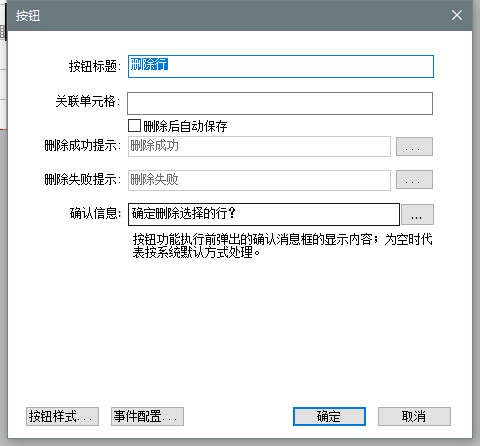480x446 pixels.
Task: Click the 删除失败提示 text field
Action: [259, 180]
